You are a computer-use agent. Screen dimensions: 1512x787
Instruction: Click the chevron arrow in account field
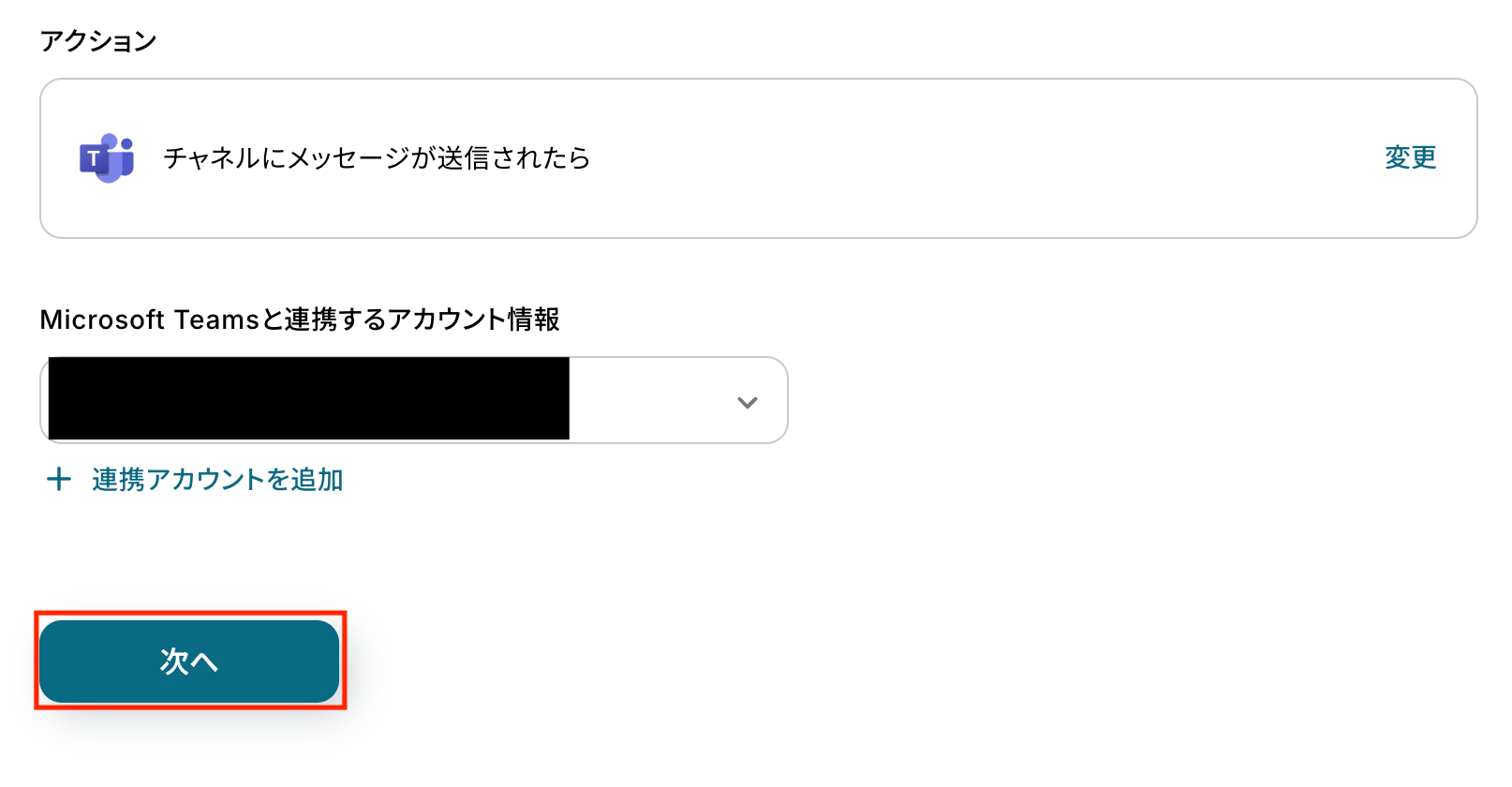click(747, 402)
